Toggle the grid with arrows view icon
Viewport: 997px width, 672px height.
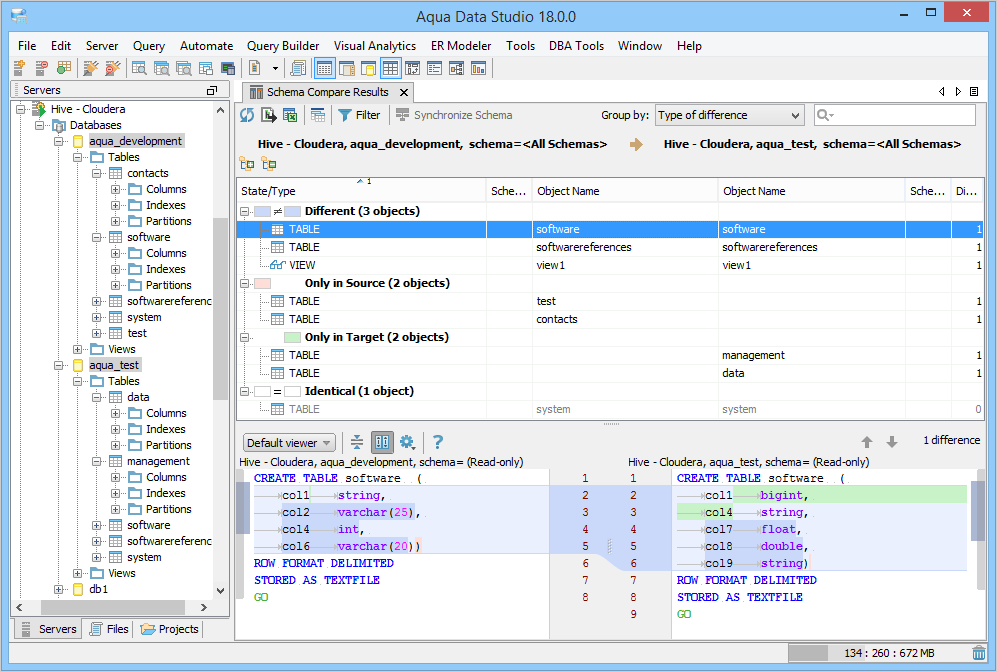[x=412, y=68]
